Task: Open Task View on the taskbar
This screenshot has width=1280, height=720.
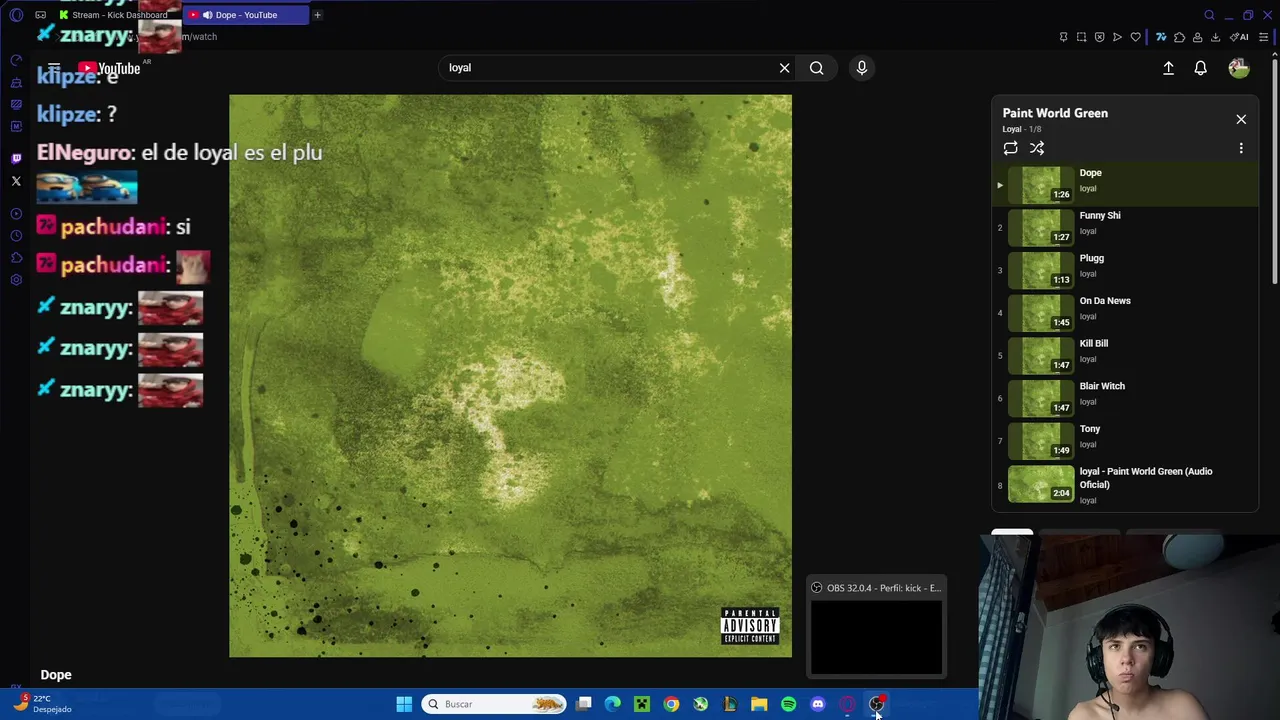Action: (584, 704)
